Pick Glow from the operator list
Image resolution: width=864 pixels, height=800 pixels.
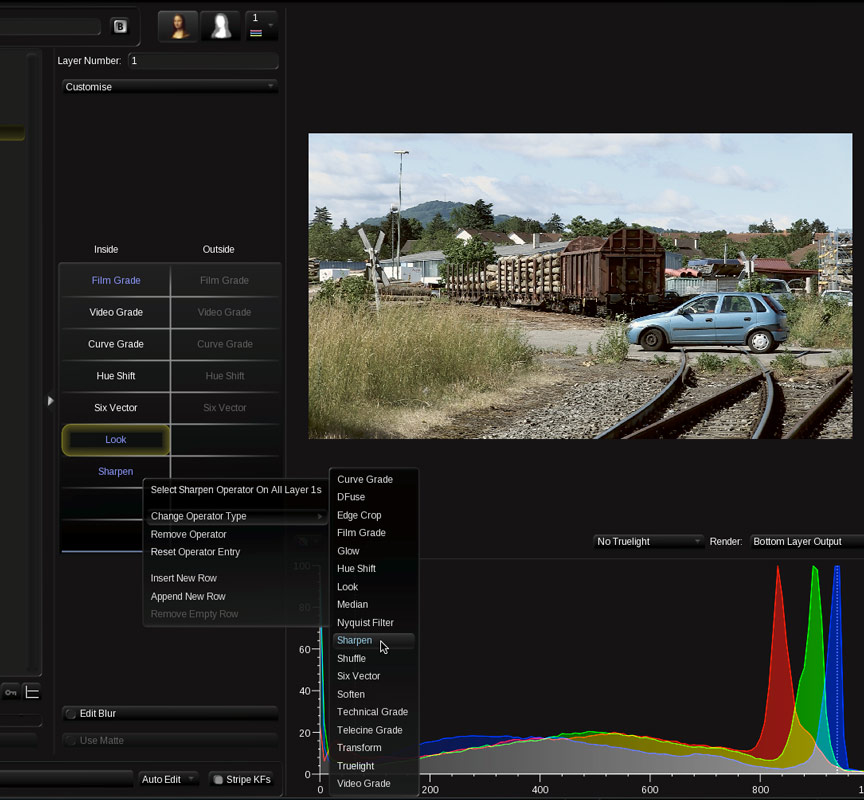point(348,551)
